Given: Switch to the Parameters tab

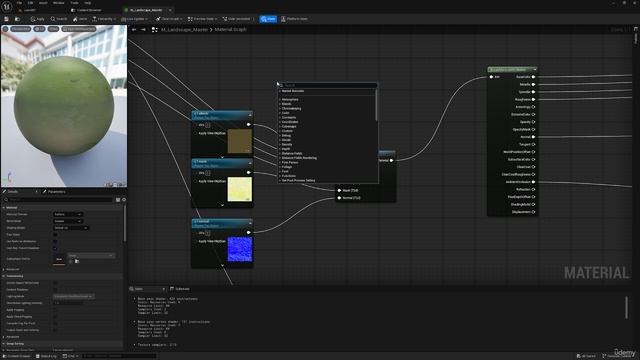Looking at the screenshot, I should [x=55, y=191].
